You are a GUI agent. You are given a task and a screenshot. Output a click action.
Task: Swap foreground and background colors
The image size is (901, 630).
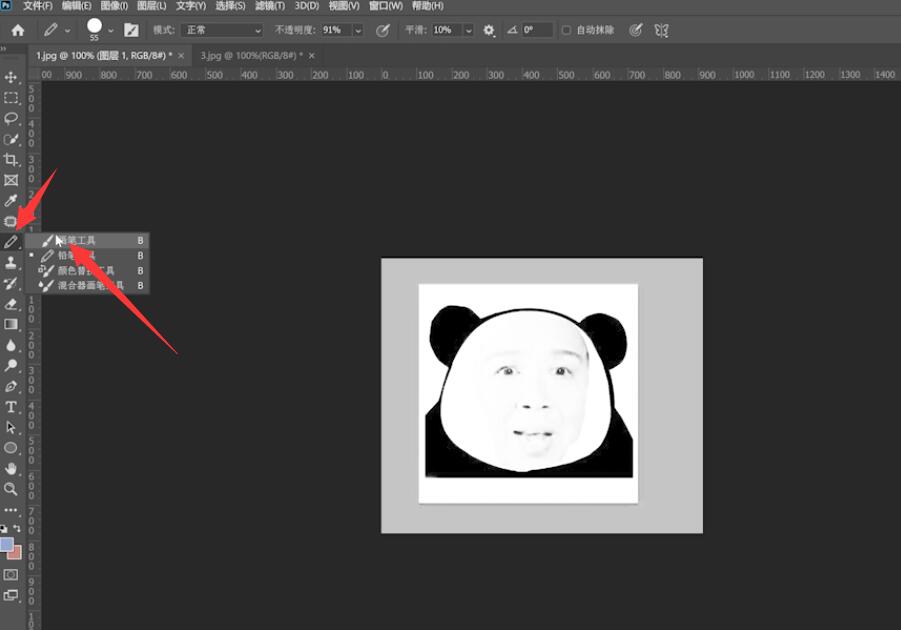click(x=17, y=529)
